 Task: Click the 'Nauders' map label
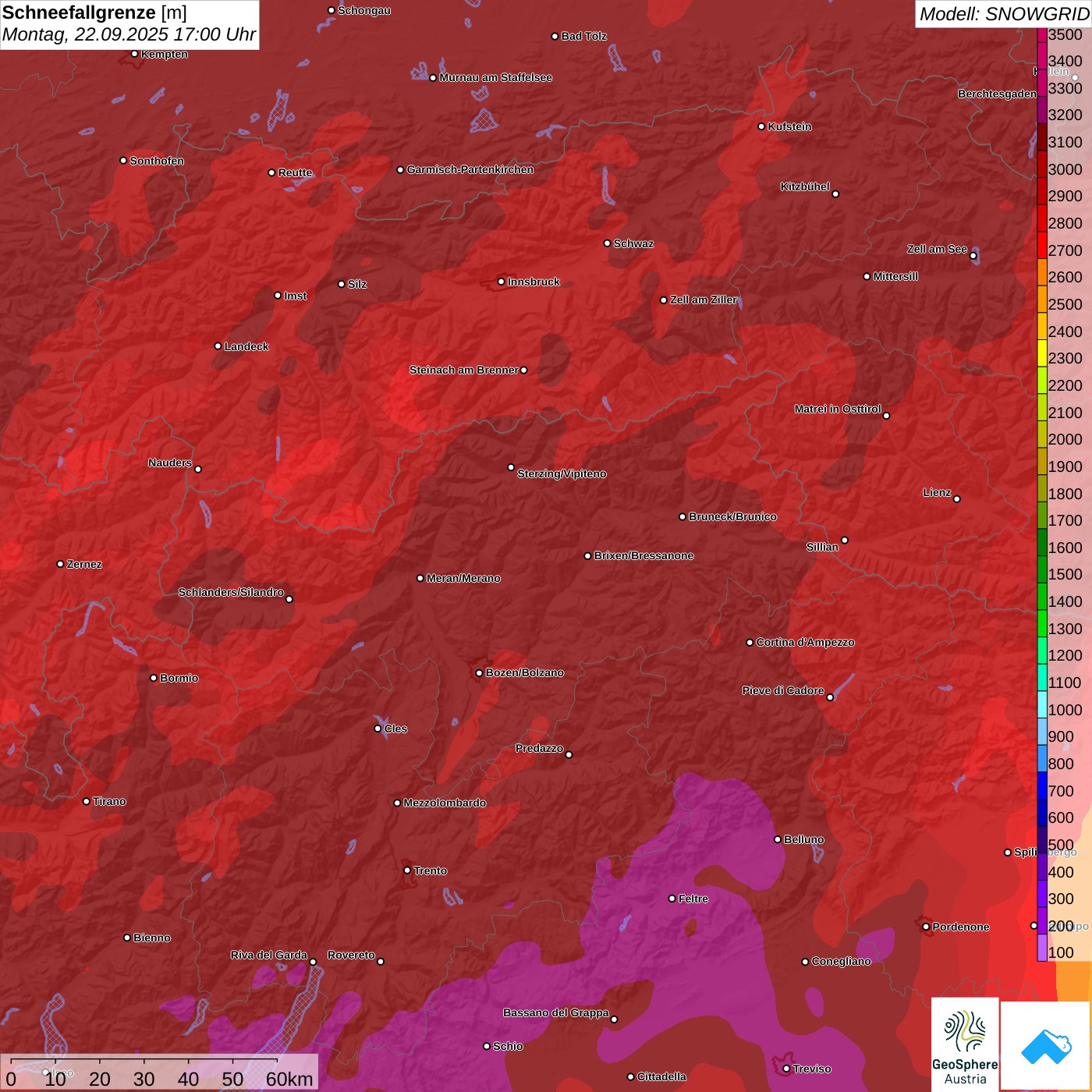click(x=170, y=463)
